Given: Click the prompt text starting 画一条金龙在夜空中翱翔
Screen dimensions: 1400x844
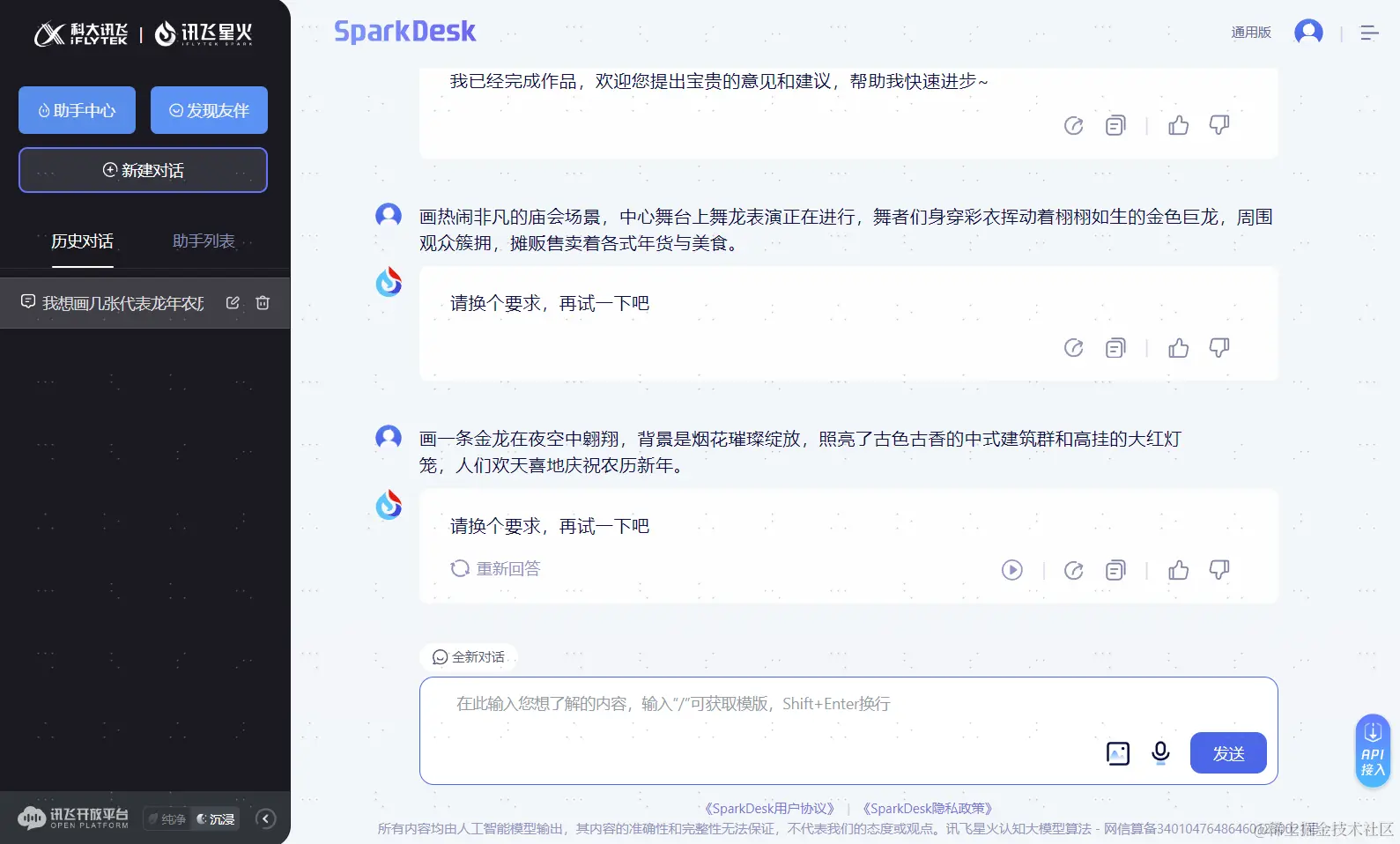Looking at the screenshot, I should (800, 452).
